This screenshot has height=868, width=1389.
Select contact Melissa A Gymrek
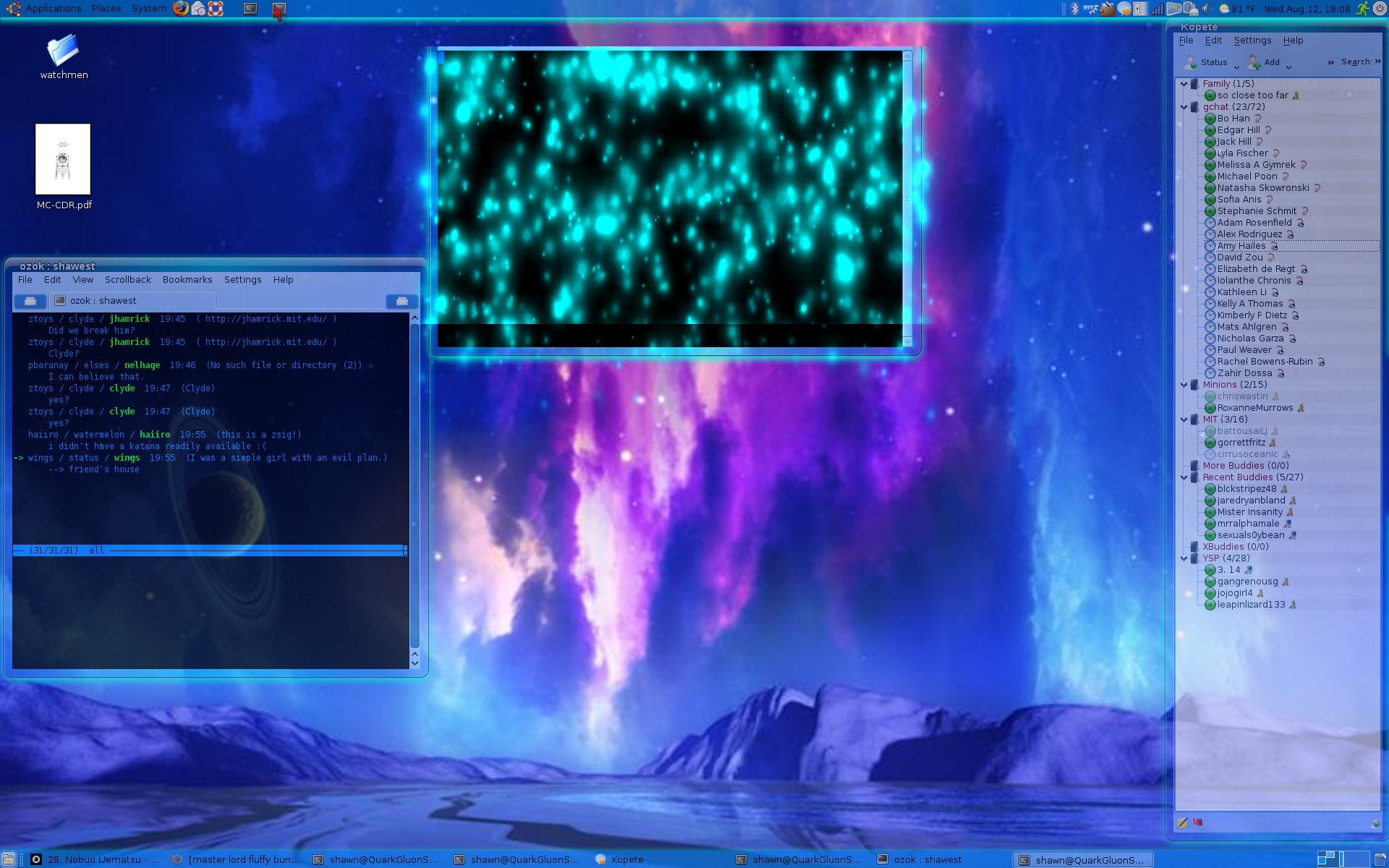pos(1256,165)
